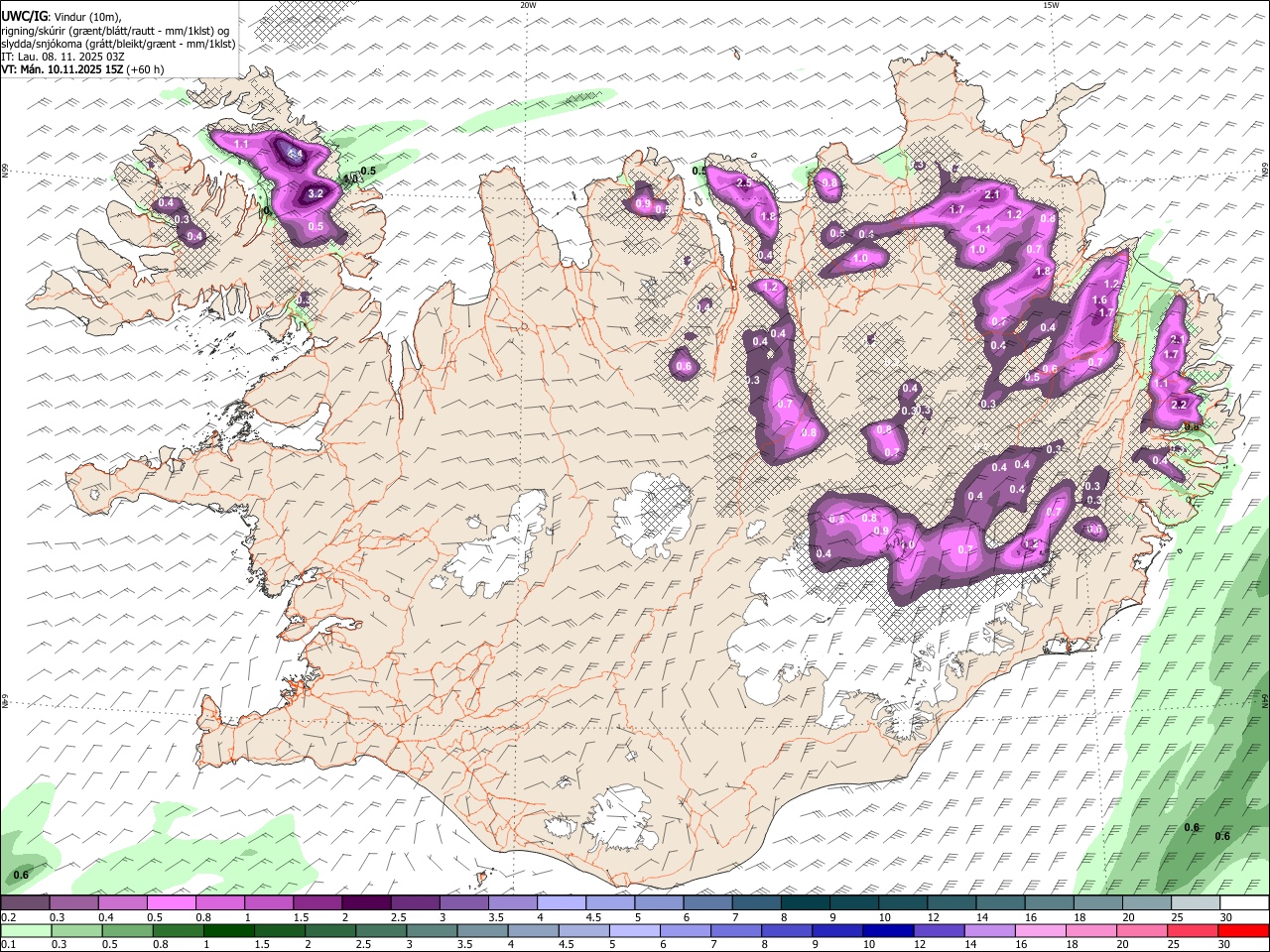
Task: Click the light pink 16 swatch, rain legend
Action: pos(1040,931)
